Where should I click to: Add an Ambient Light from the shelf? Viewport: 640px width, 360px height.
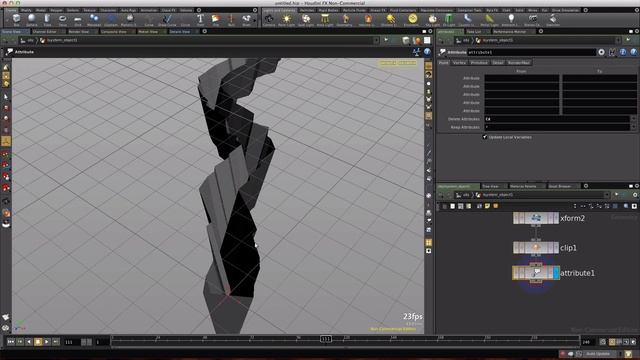tap(511, 20)
